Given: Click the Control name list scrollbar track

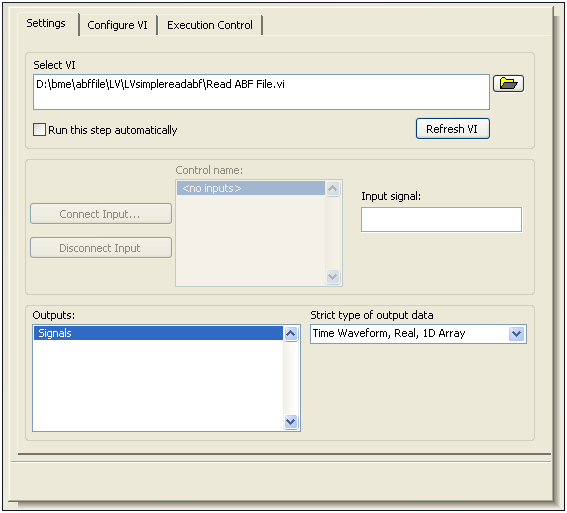Looking at the screenshot, I should coord(333,233).
